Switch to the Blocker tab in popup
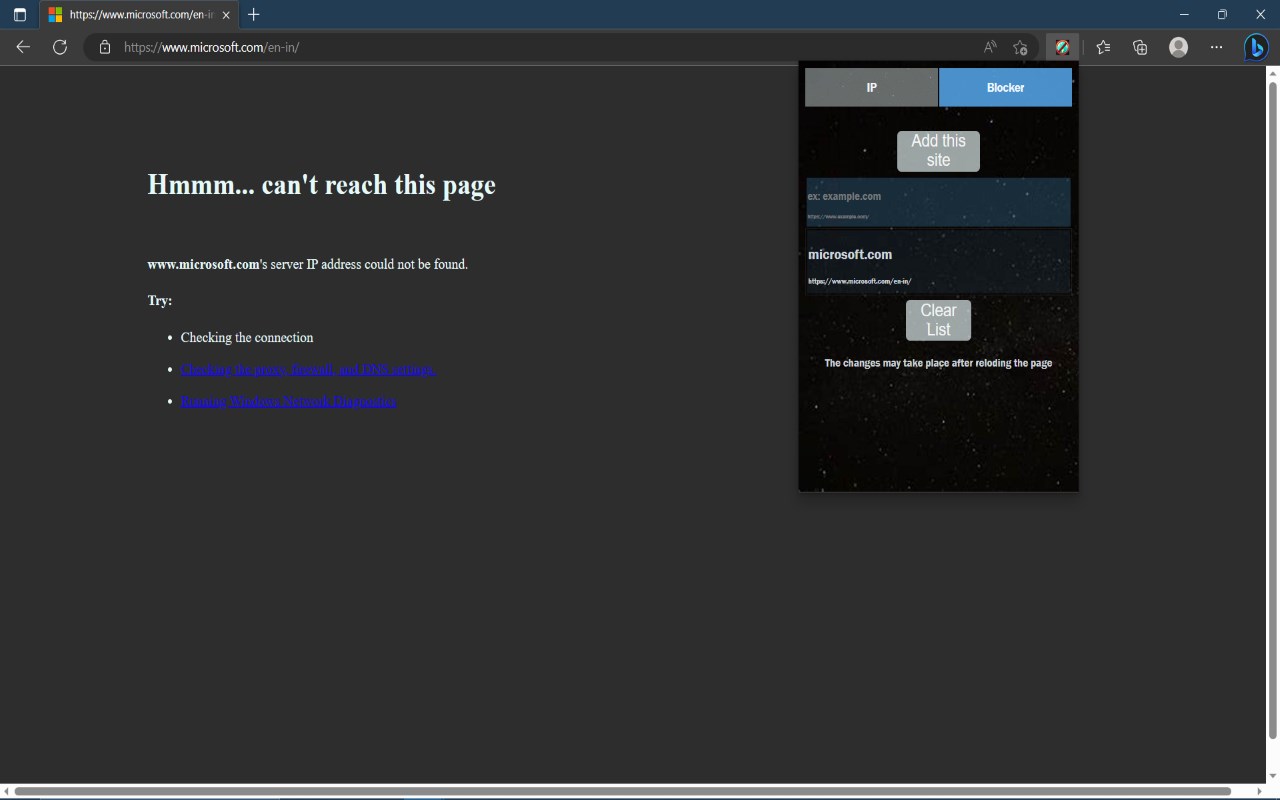Screen dimensions: 1280x800 point(1005,87)
